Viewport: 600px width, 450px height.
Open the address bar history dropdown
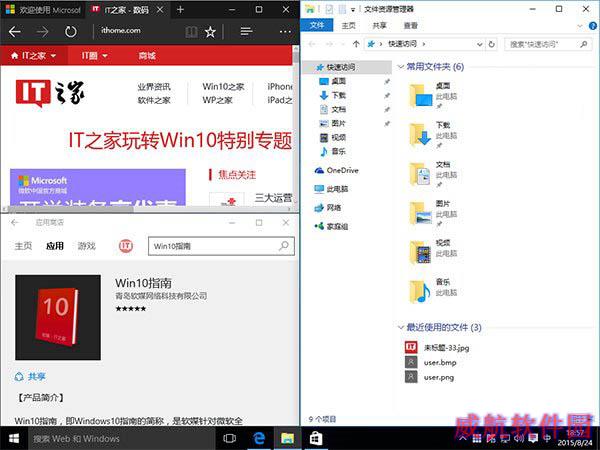pyautogui.click(x=479, y=44)
